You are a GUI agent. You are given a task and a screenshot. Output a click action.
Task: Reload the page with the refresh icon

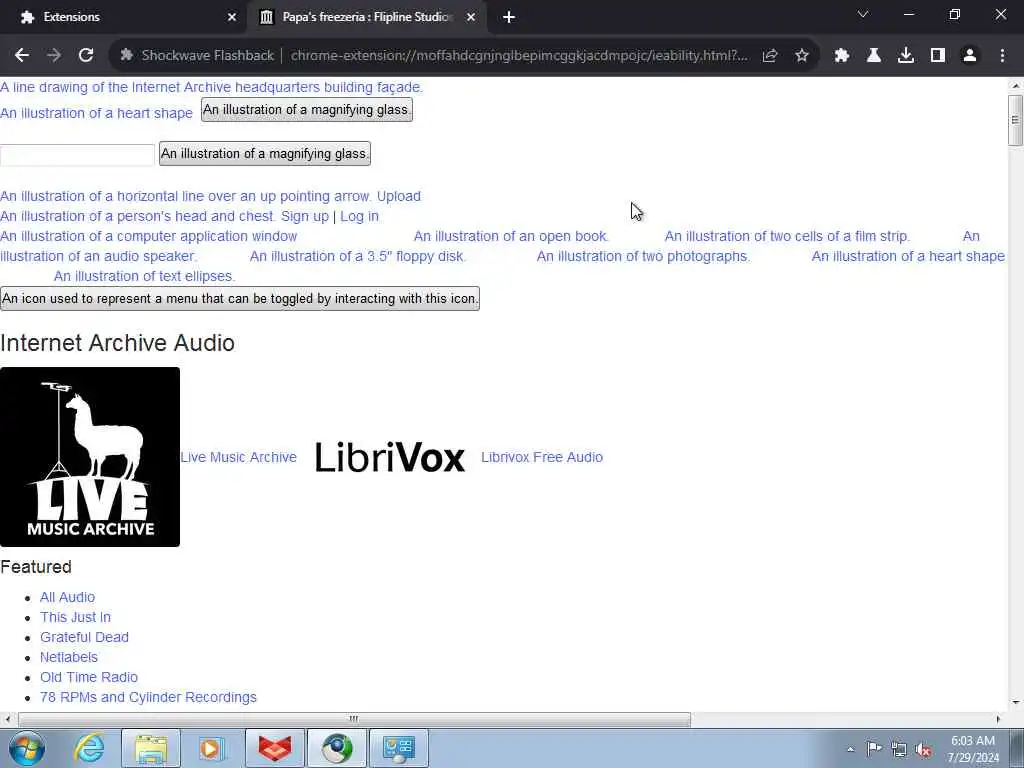(86, 56)
